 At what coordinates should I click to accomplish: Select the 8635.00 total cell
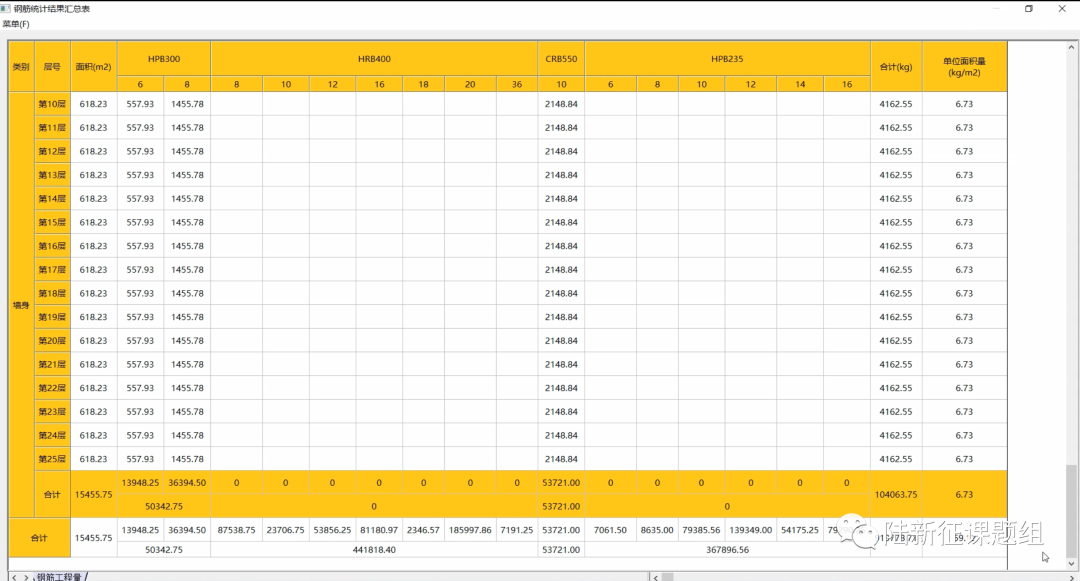[x=657, y=530]
